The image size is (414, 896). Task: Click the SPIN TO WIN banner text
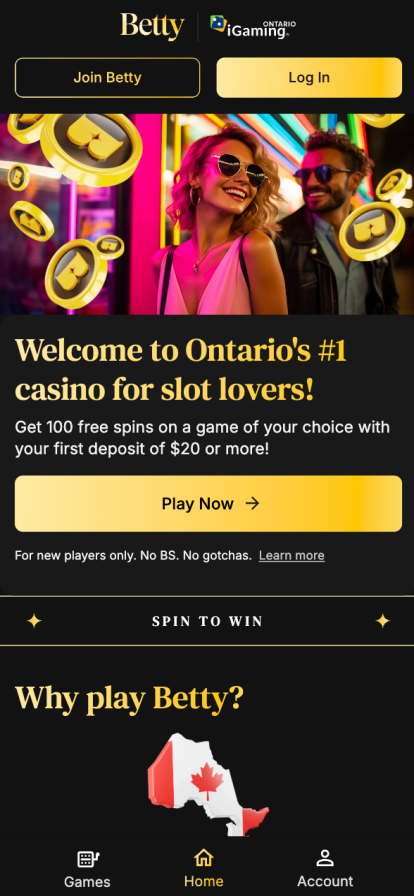click(x=208, y=622)
